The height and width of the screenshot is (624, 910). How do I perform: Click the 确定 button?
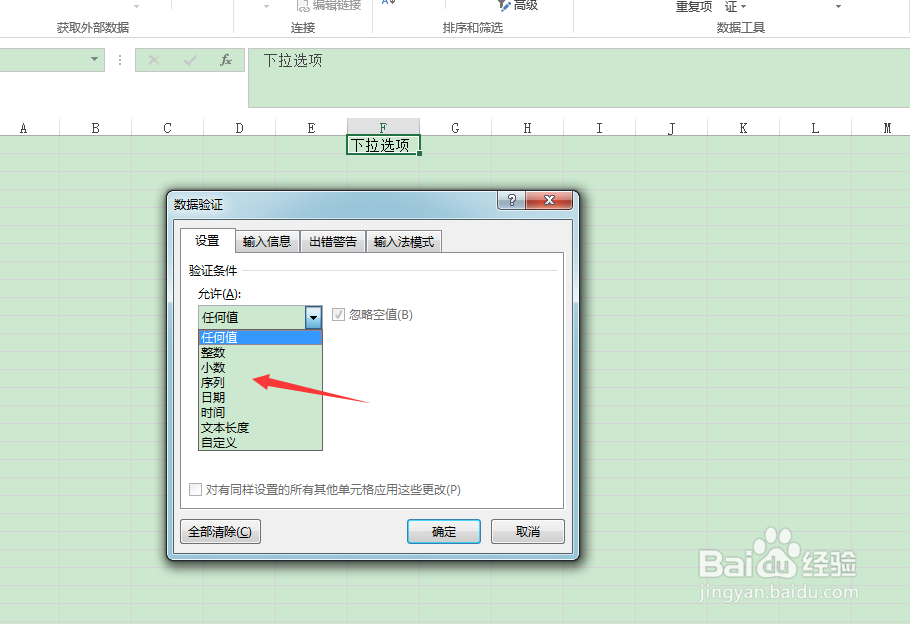coord(444,532)
